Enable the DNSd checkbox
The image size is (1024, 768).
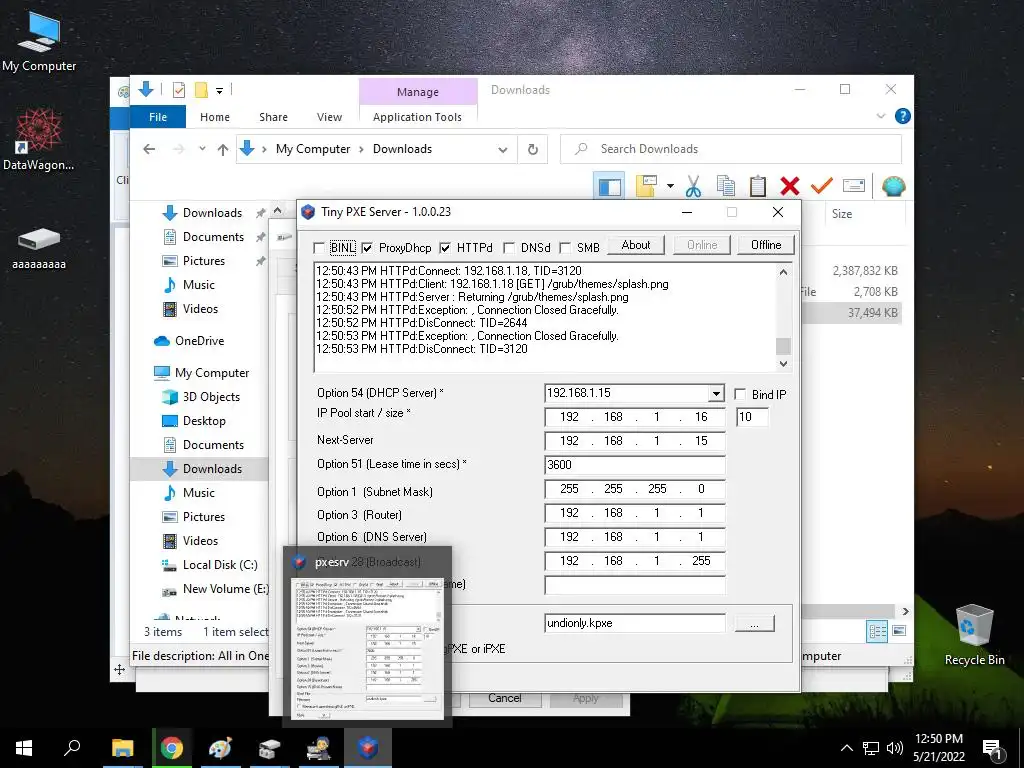pos(509,248)
